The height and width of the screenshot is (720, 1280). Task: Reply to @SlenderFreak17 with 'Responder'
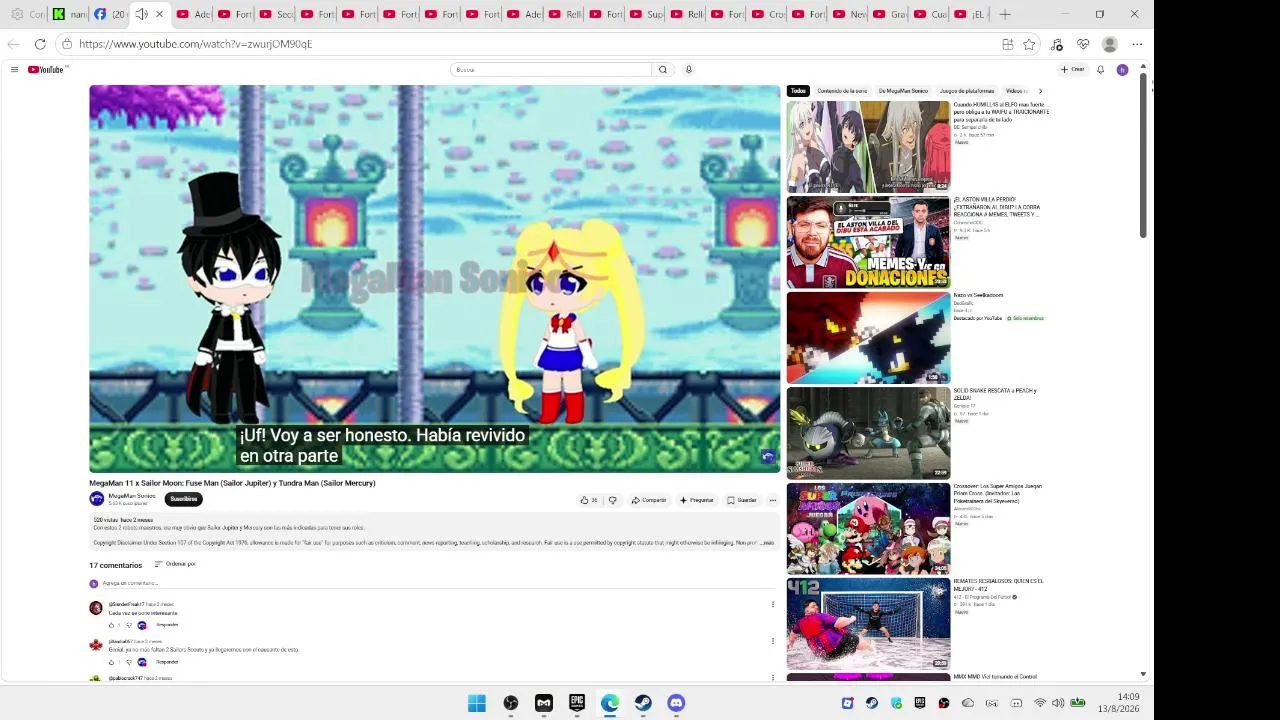point(167,625)
